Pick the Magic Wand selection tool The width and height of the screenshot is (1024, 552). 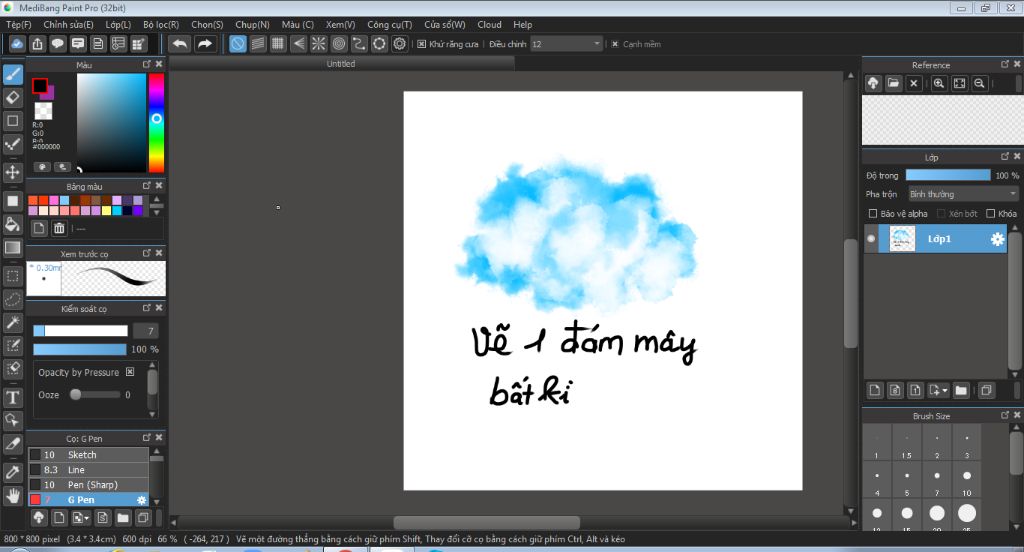(13, 322)
